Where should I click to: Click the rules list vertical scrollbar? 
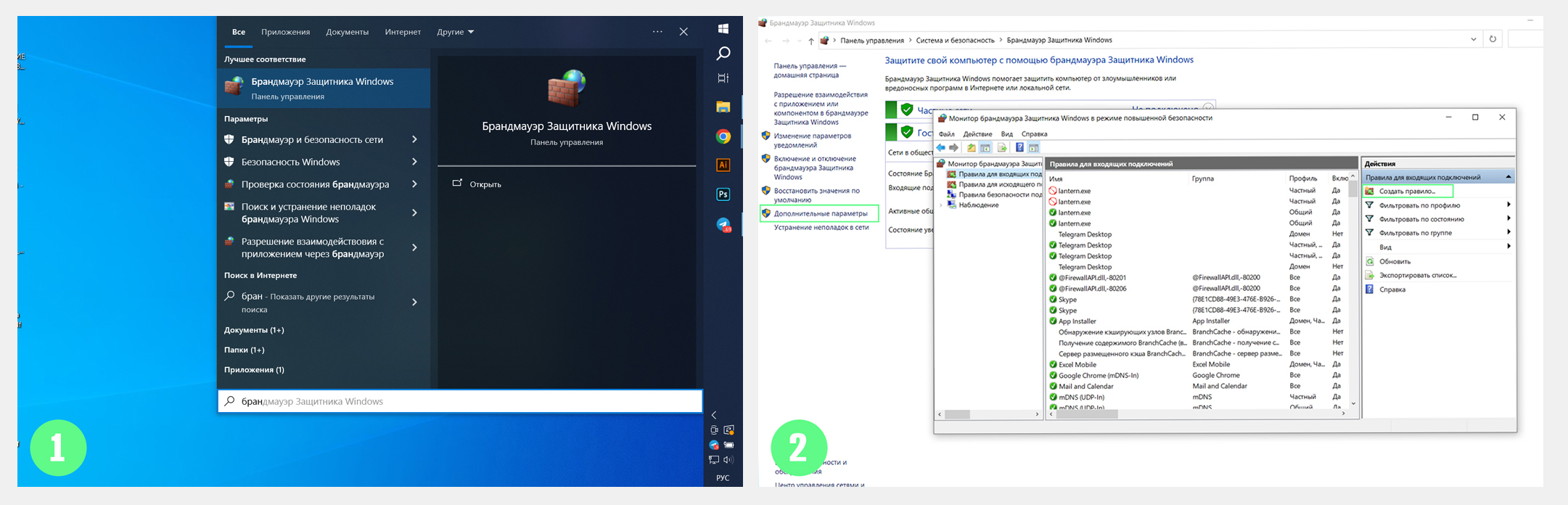[1352, 290]
